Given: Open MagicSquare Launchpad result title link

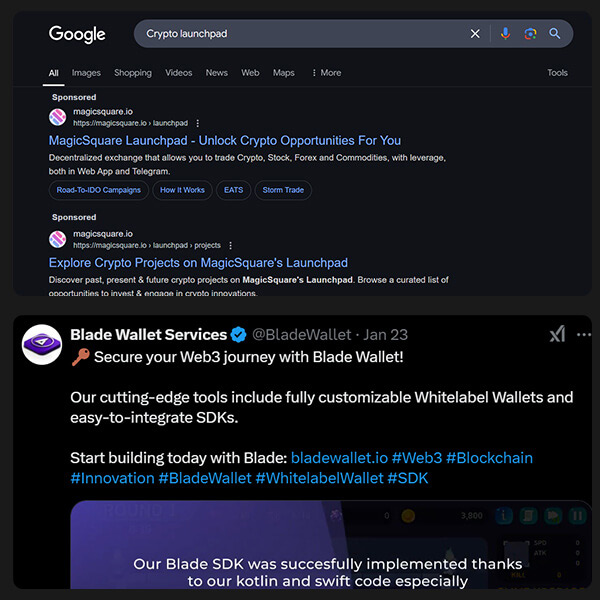Looking at the screenshot, I should coord(225,141).
